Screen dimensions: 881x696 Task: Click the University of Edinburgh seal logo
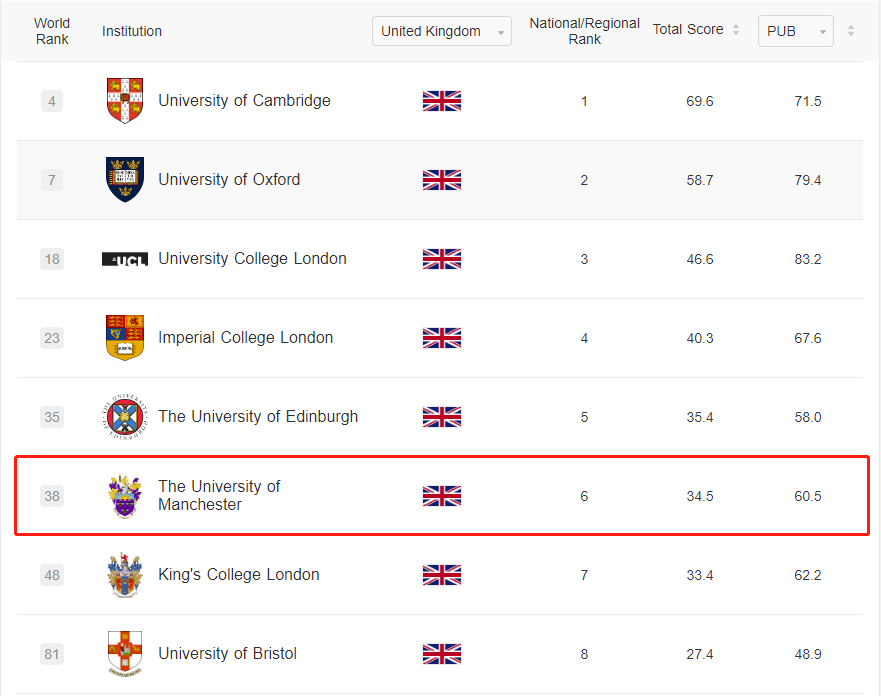pyautogui.click(x=125, y=417)
